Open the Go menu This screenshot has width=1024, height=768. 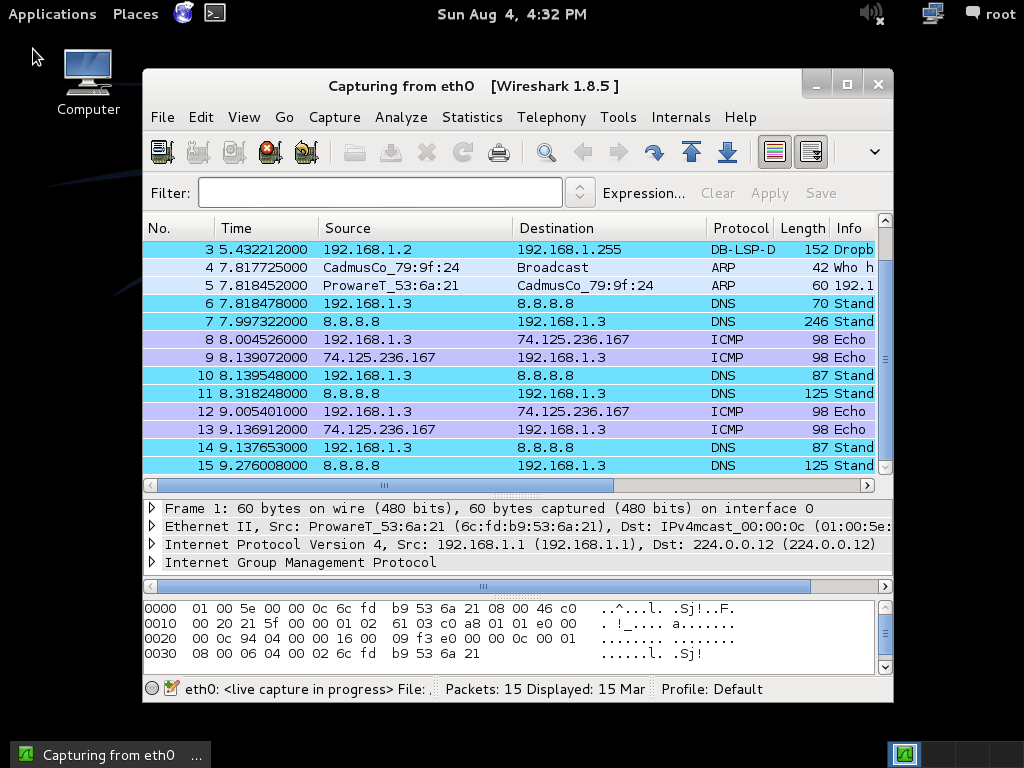point(284,118)
